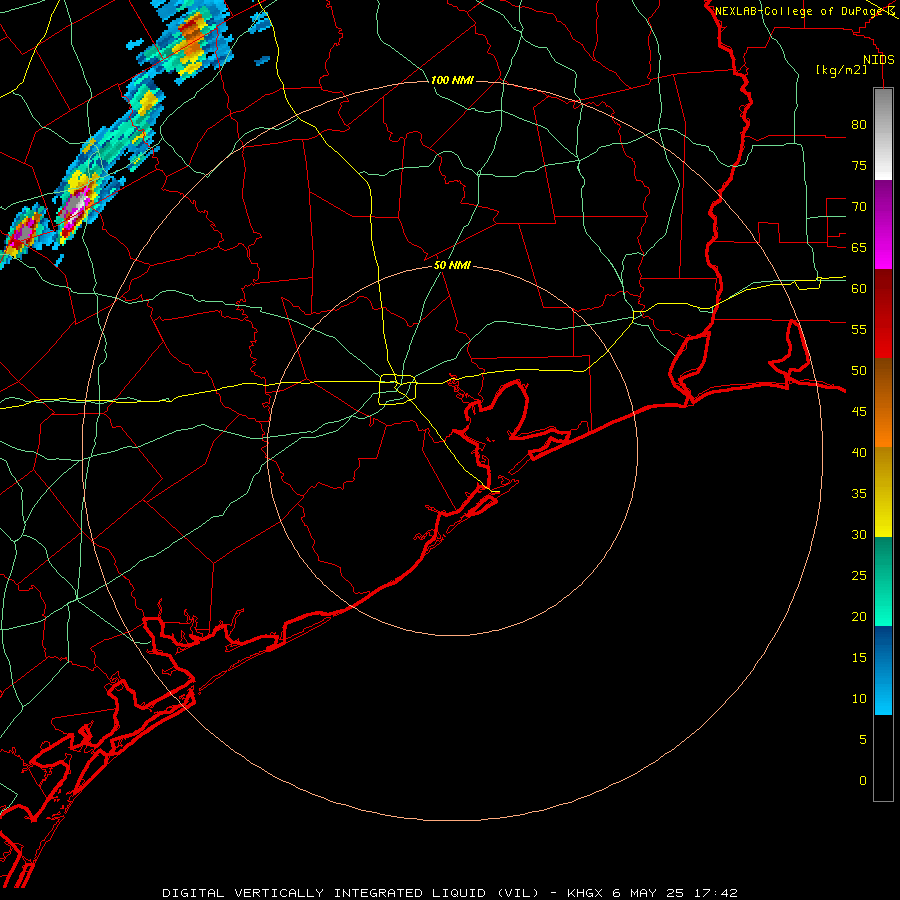Click the kg/m2 units label
This screenshot has height=900, width=900.
point(841,70)
